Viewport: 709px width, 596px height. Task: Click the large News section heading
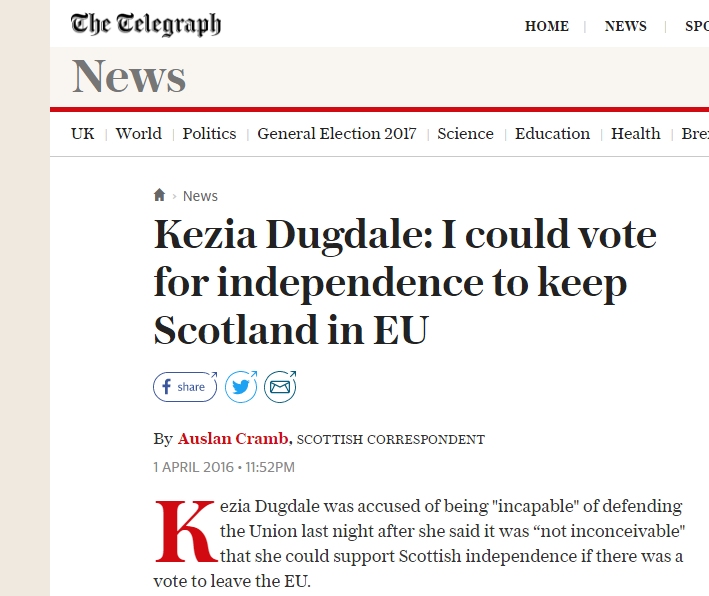129,76
